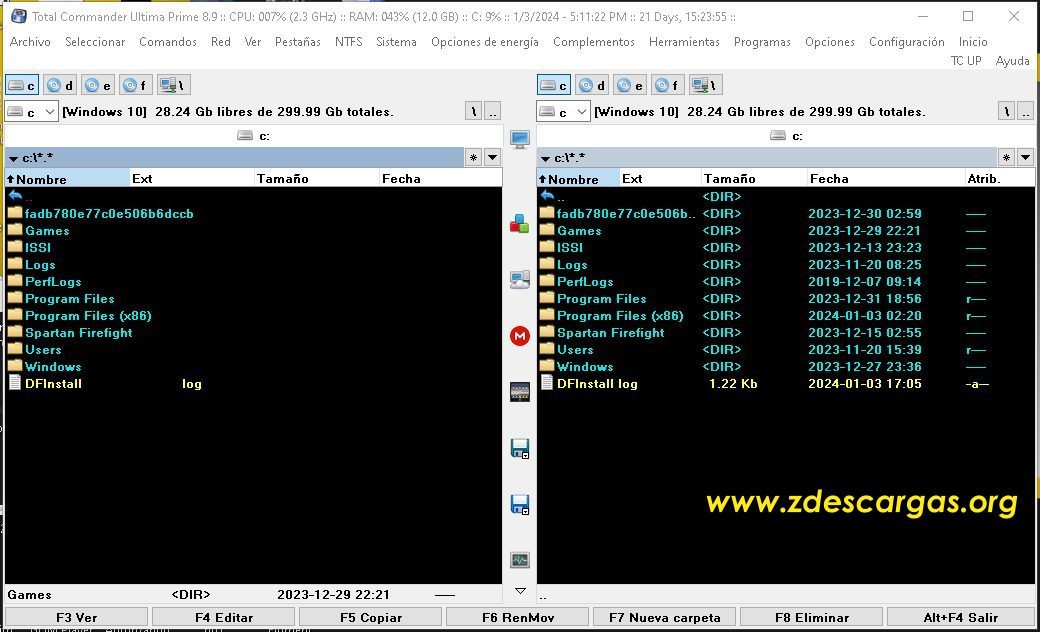Select drive f button in left panel
The width and height of the screenshot is (1040, 632).
point(135,85)
